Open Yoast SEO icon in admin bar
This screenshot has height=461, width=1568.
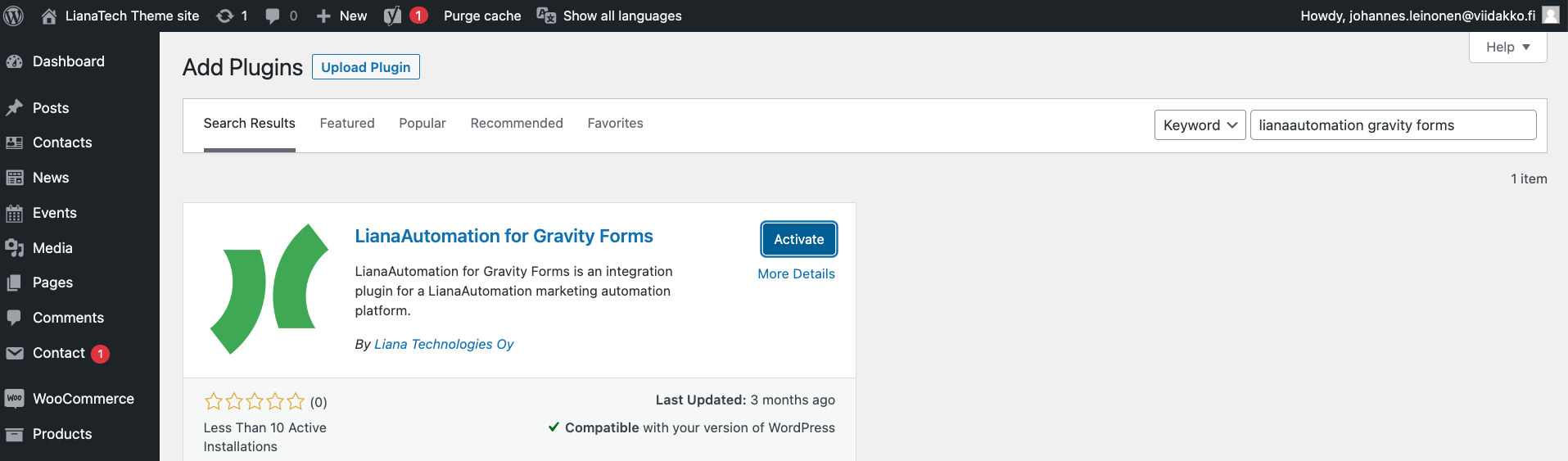point(393,16)
